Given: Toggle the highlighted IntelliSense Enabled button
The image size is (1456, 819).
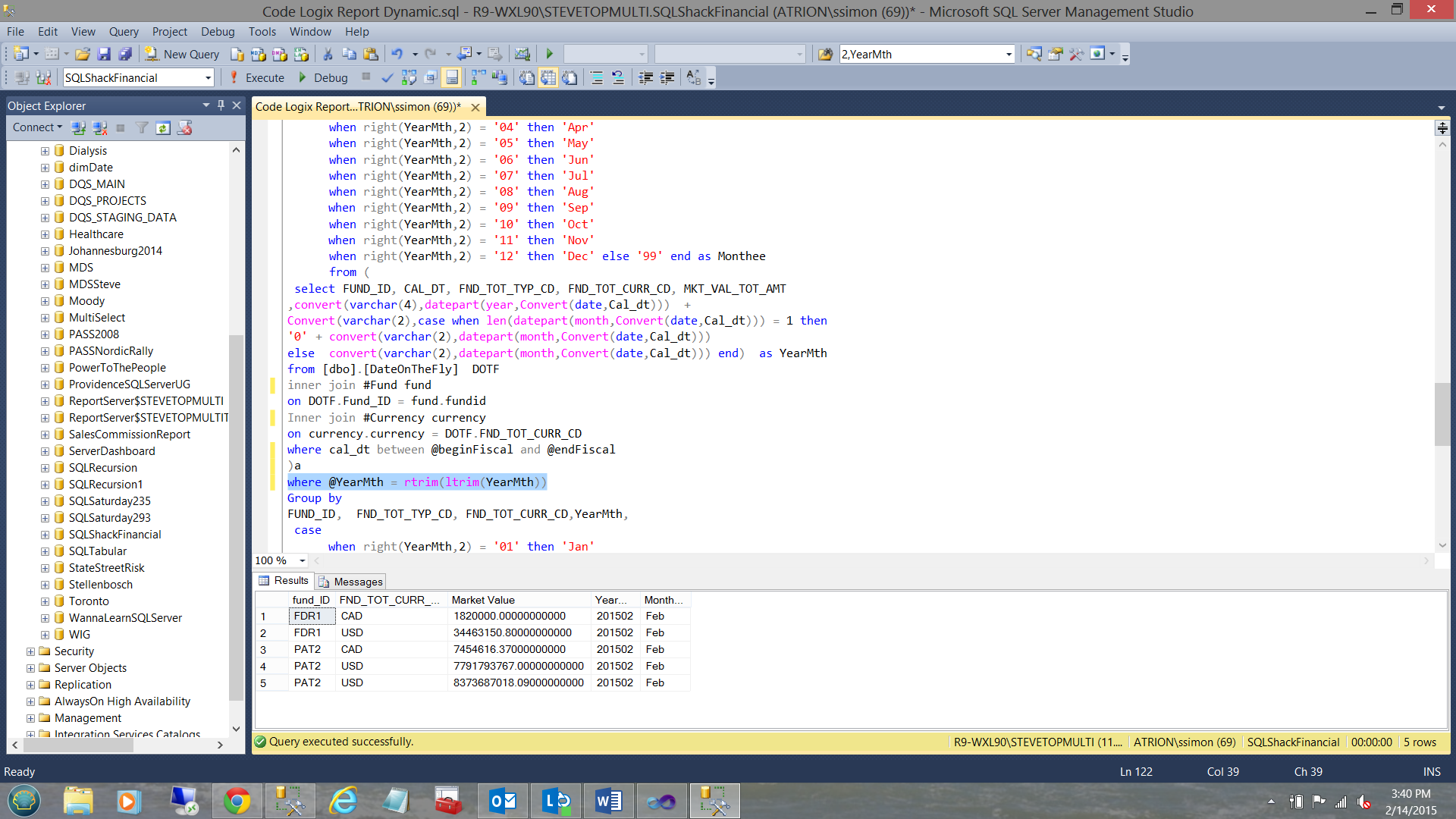Looking at the screenshot, I should (x=452, y=77).
